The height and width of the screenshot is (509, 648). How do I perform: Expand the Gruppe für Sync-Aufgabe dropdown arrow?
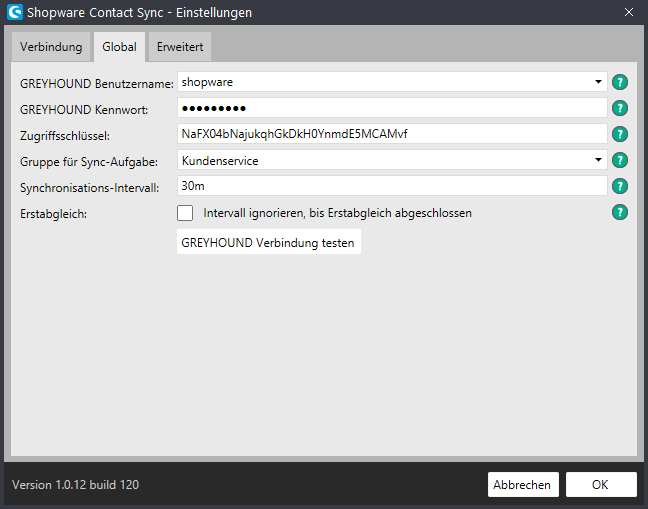coord(598,160)
